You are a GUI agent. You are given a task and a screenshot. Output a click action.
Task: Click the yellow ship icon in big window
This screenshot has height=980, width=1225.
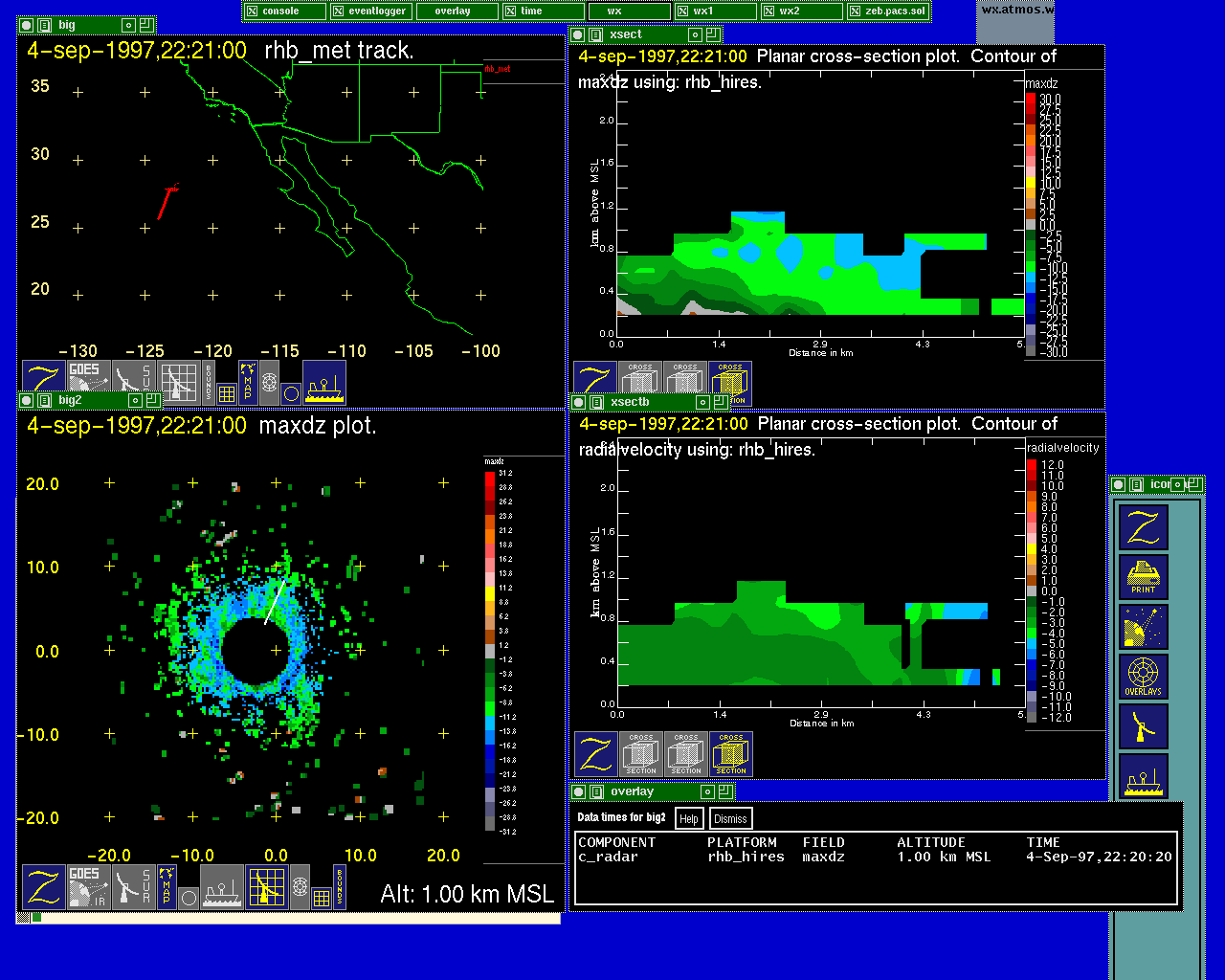[323, 383]
